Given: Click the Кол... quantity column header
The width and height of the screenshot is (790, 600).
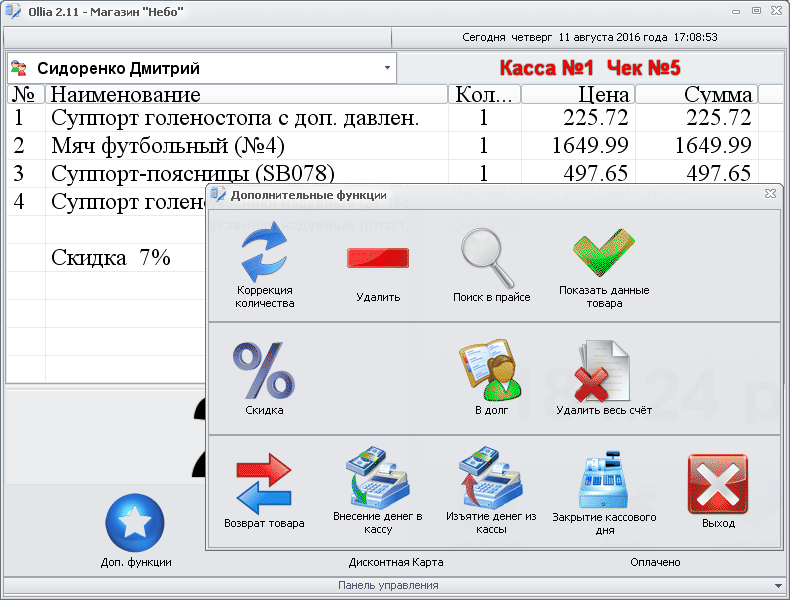Looking at the screenshot, I should pyautogui.click(x=484, y=94).
